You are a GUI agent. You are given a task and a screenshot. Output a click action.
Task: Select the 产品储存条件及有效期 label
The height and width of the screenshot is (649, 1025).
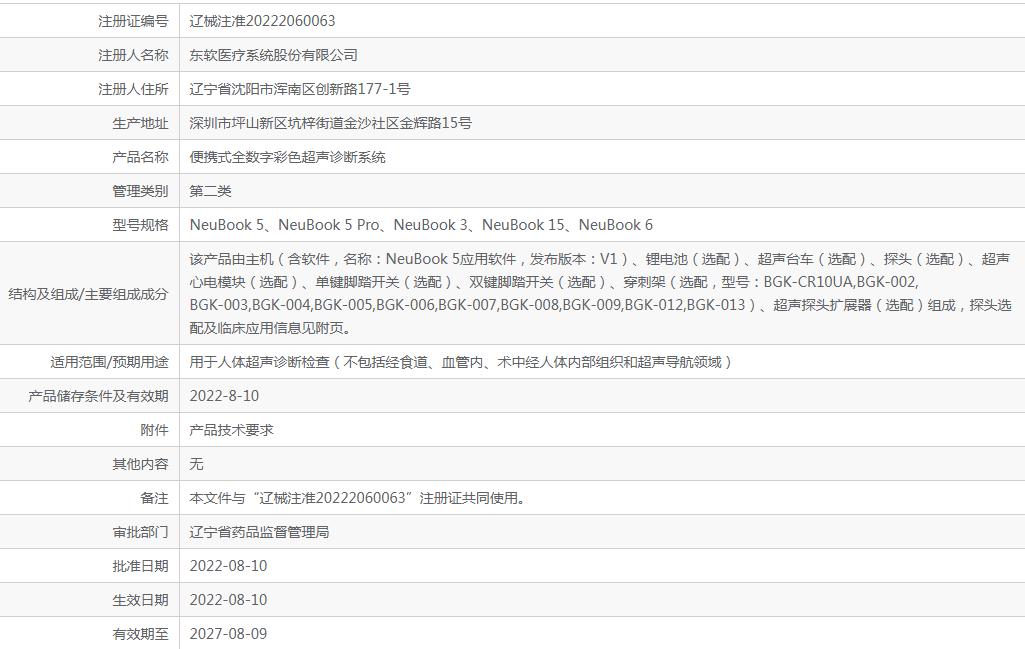(x=98, y=396)
